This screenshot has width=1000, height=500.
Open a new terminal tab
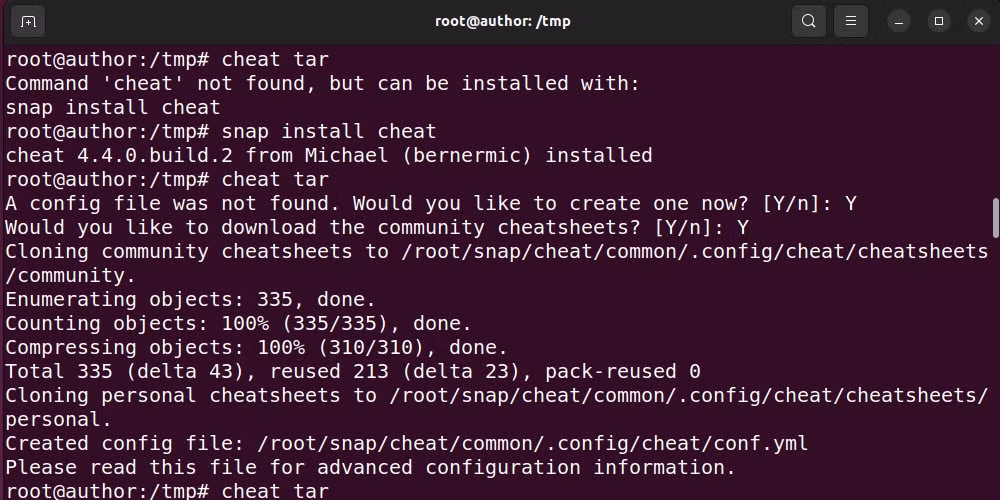coord(28,22)
